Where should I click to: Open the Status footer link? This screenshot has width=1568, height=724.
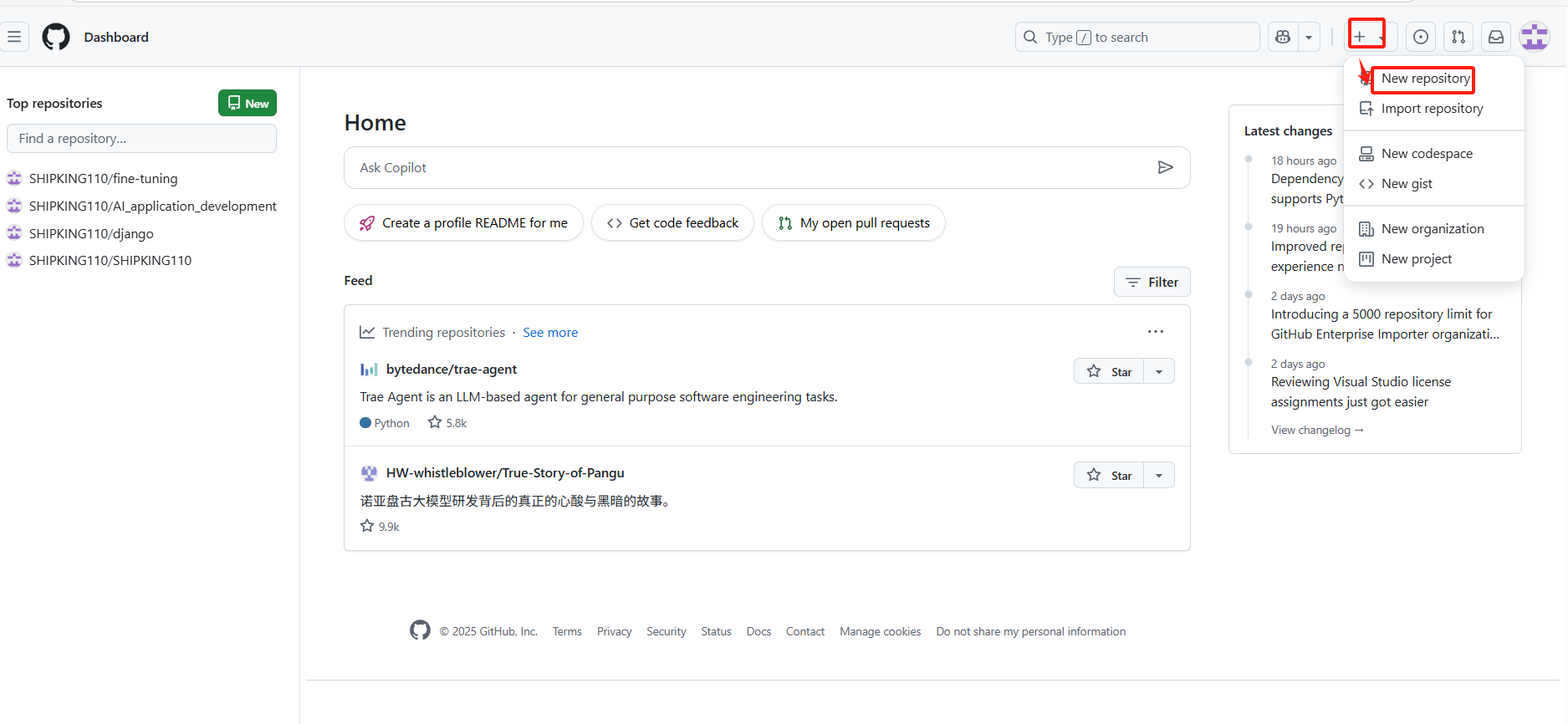pyautogui.click(x=716, y=631)
